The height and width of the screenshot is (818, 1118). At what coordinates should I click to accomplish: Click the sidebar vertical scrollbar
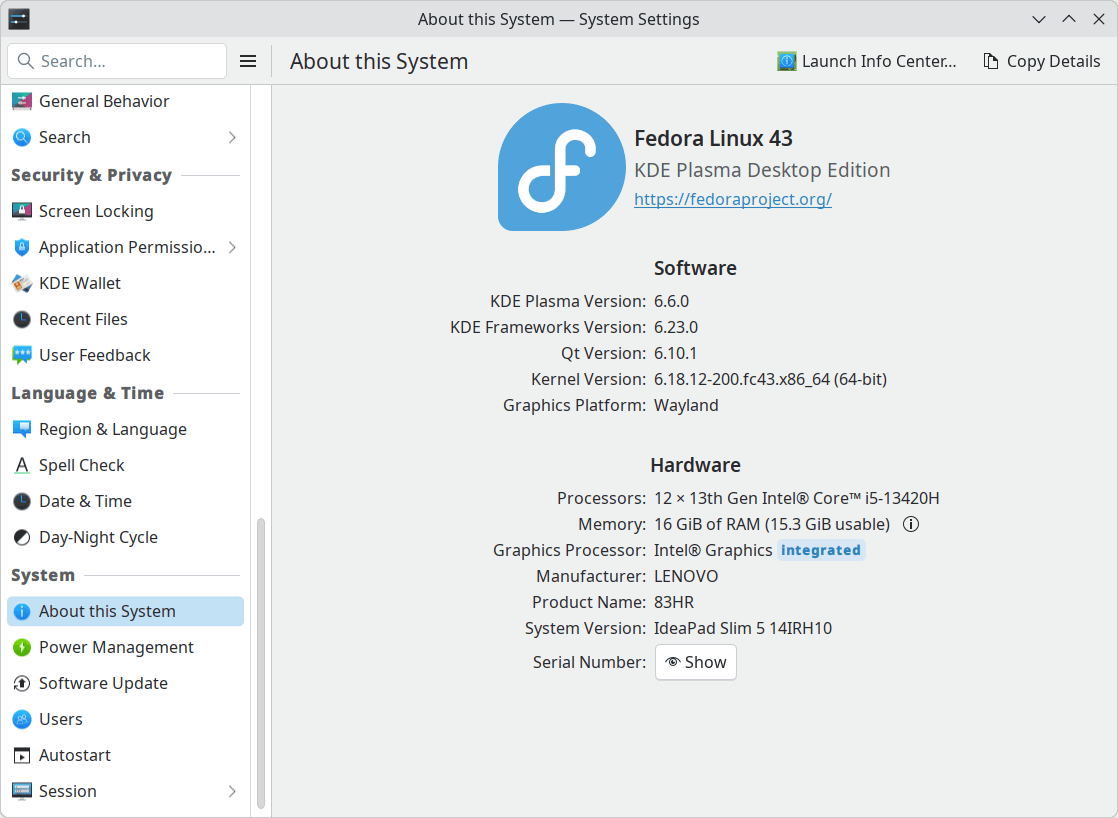(x=261, y=660)
